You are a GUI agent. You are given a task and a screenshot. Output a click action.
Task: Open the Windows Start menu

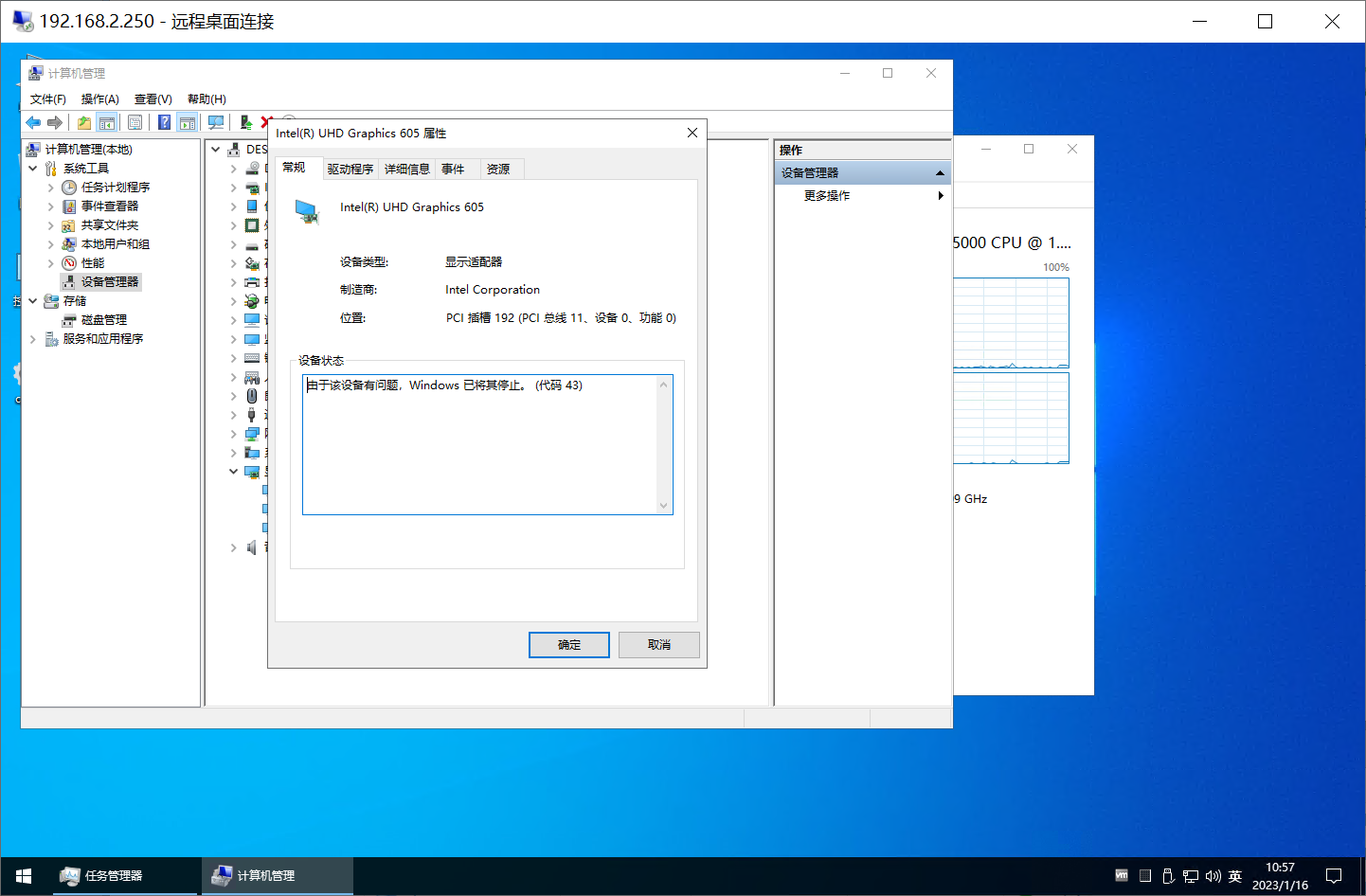pyautogui.click(x=25, y=876)
